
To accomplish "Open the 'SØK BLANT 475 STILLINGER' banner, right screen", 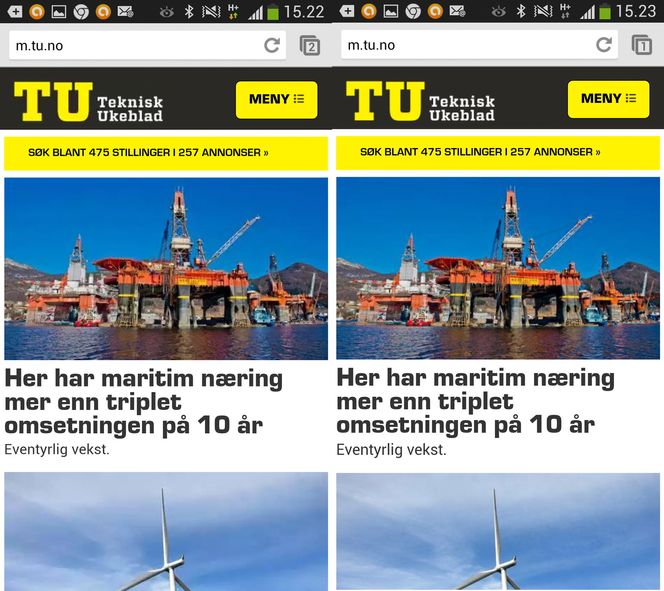I will [498, 152].
